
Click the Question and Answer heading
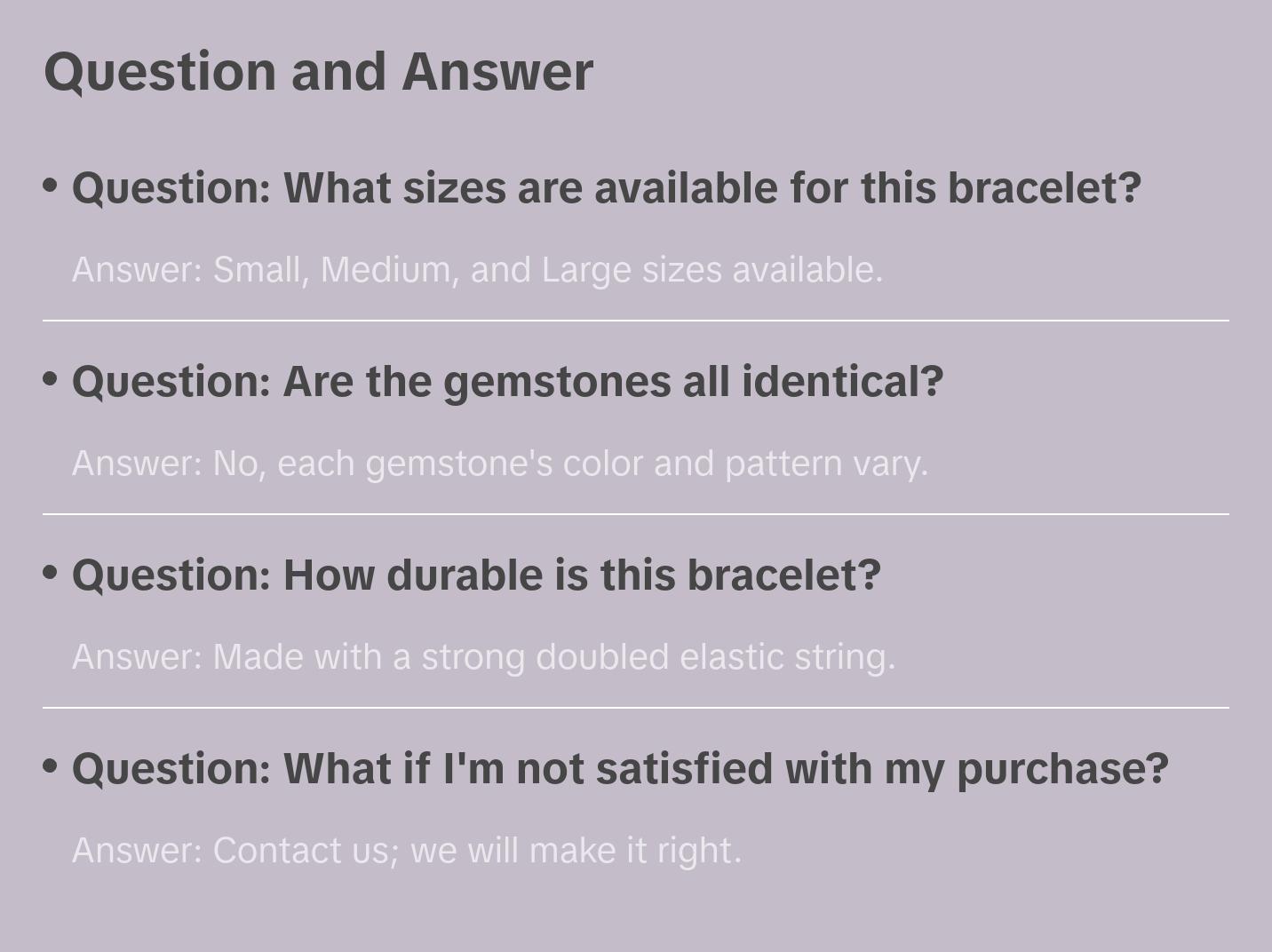[x=318, y=71]
